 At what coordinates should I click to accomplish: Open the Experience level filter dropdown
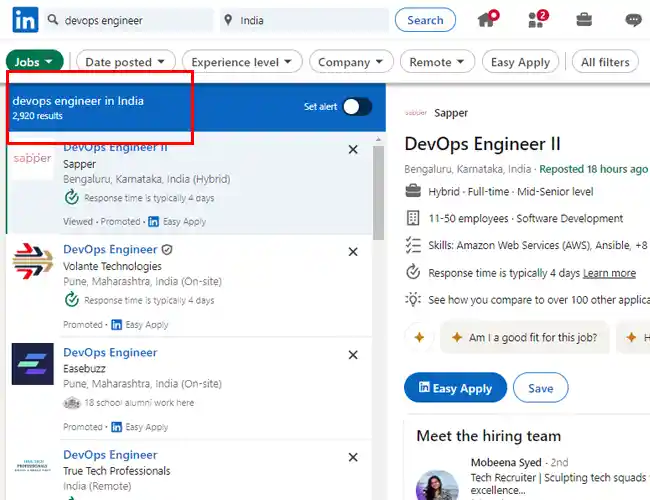pyautogui.click(x=242, y=62)
